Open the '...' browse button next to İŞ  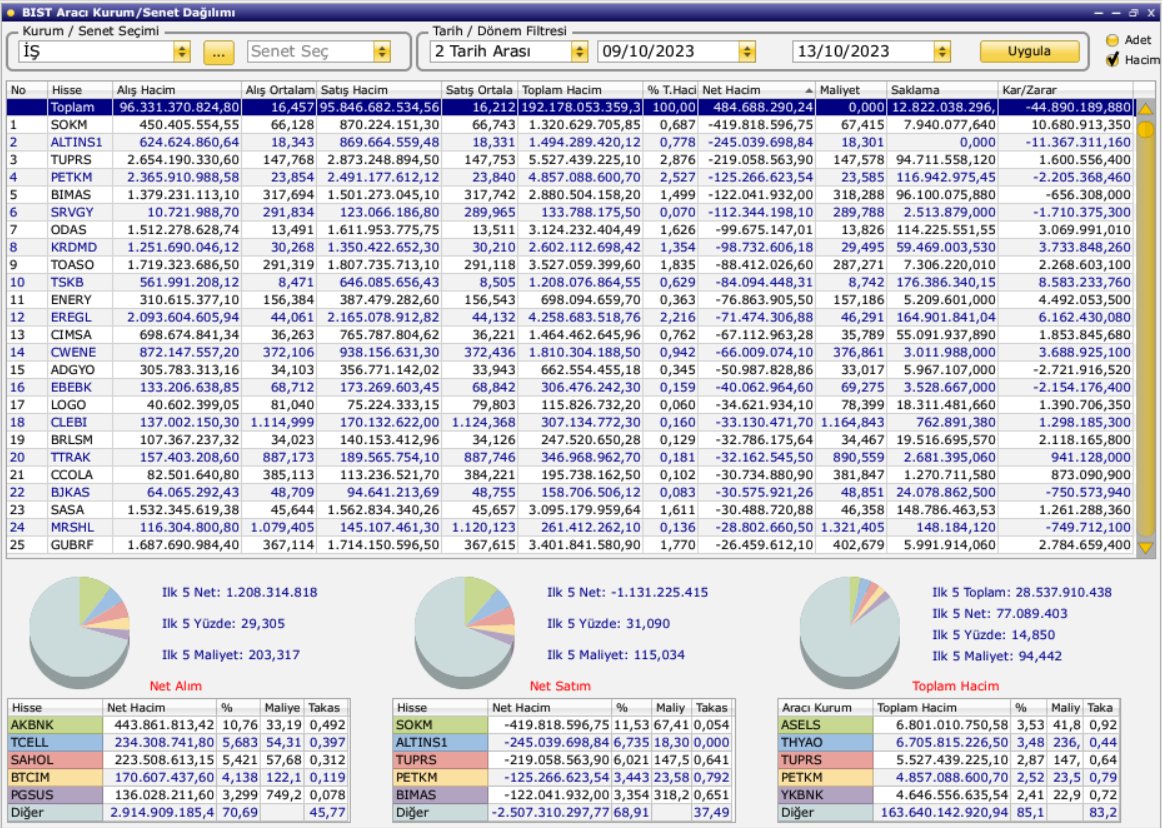(x=218, y=53)
